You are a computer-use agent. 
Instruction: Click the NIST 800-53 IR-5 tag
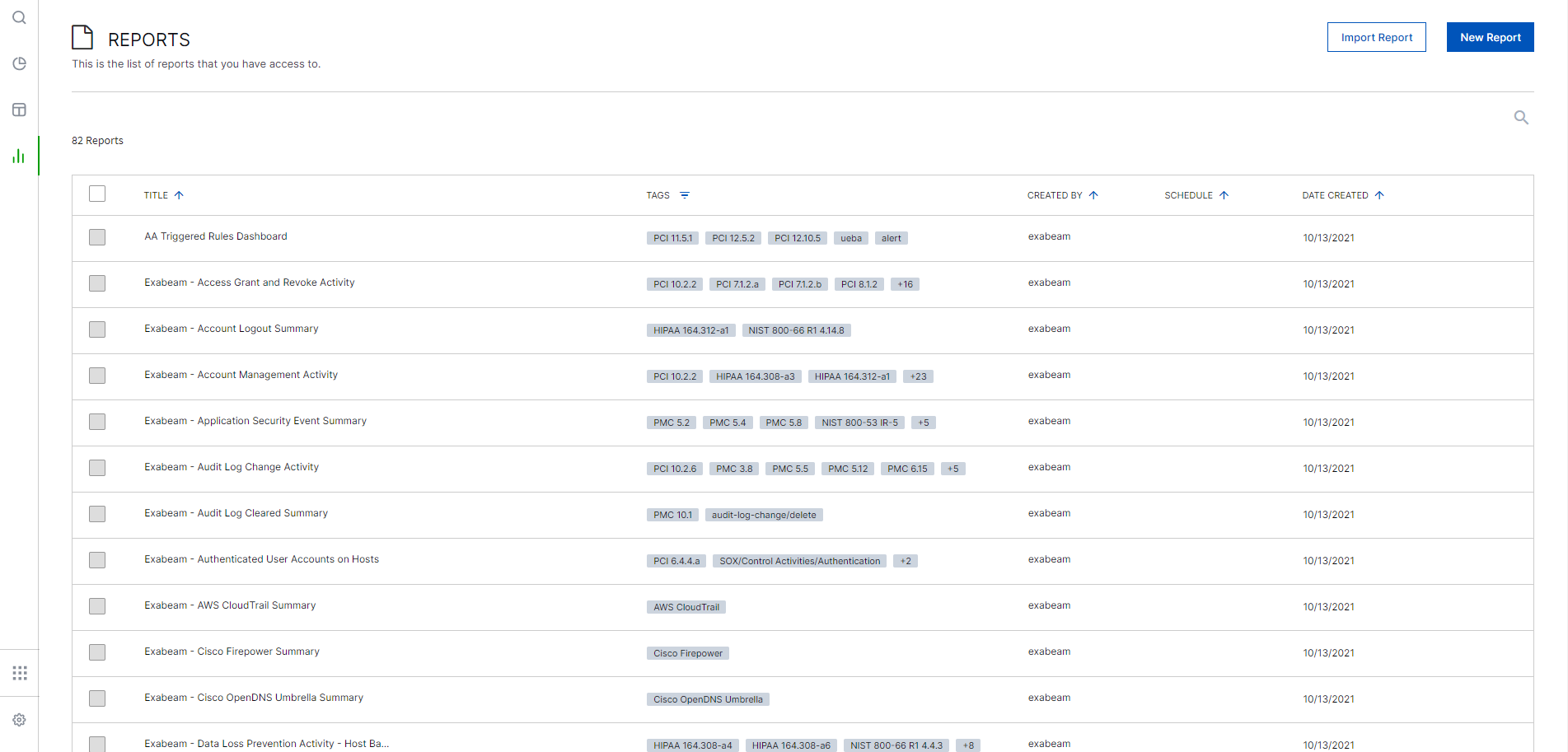click(x=859, y=423)
